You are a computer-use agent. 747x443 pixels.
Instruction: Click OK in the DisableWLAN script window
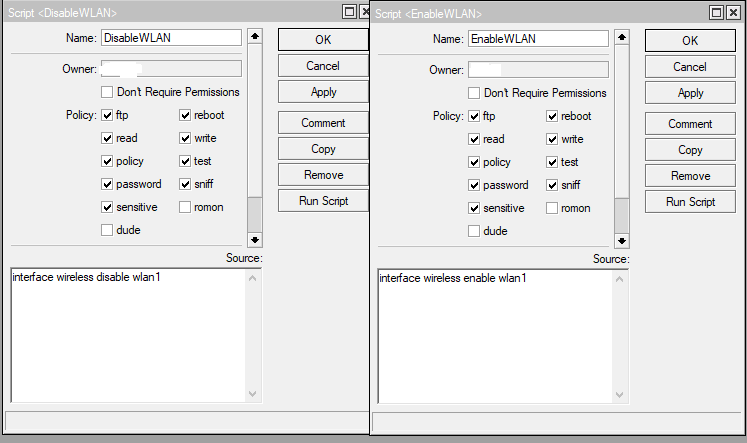323,40
